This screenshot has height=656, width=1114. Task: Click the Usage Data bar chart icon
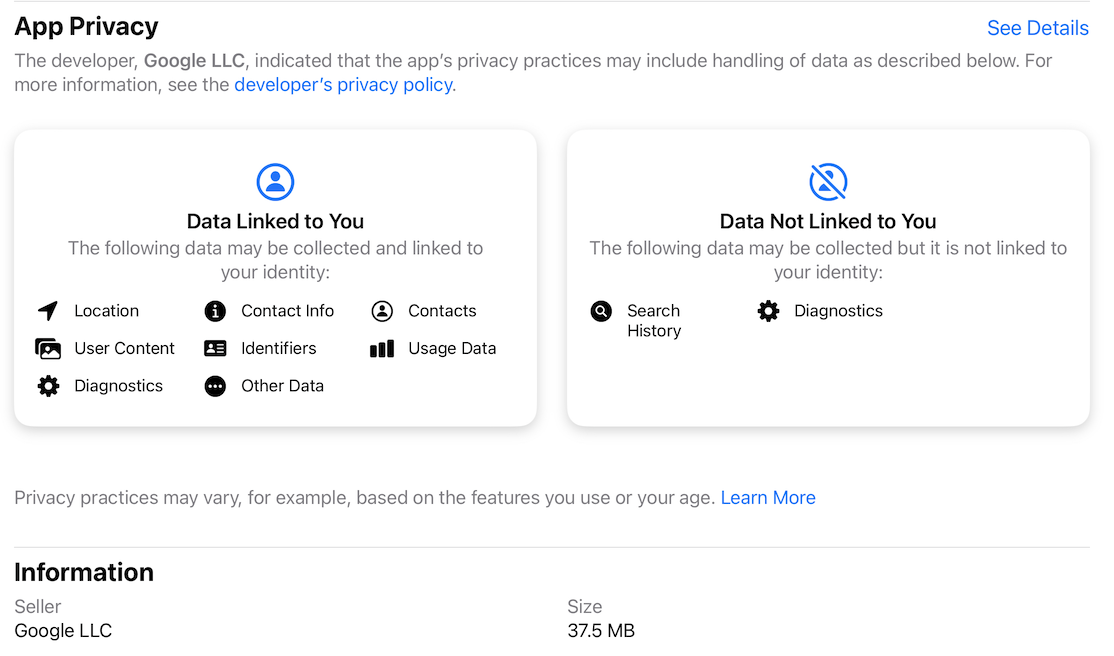coord(382,348)
